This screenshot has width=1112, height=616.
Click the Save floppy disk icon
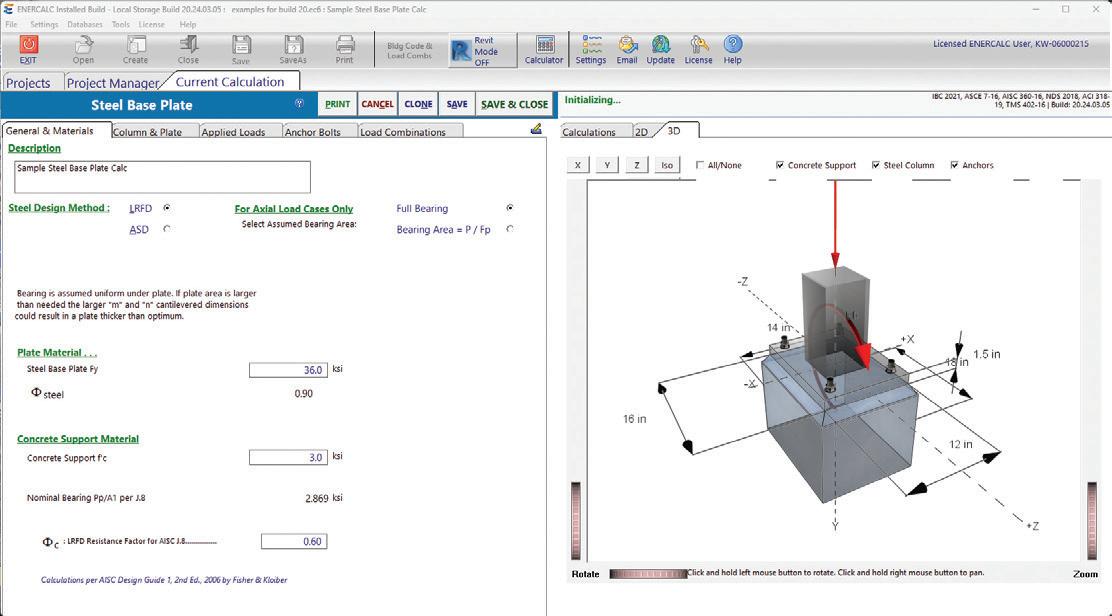click(x=241, y=50)
